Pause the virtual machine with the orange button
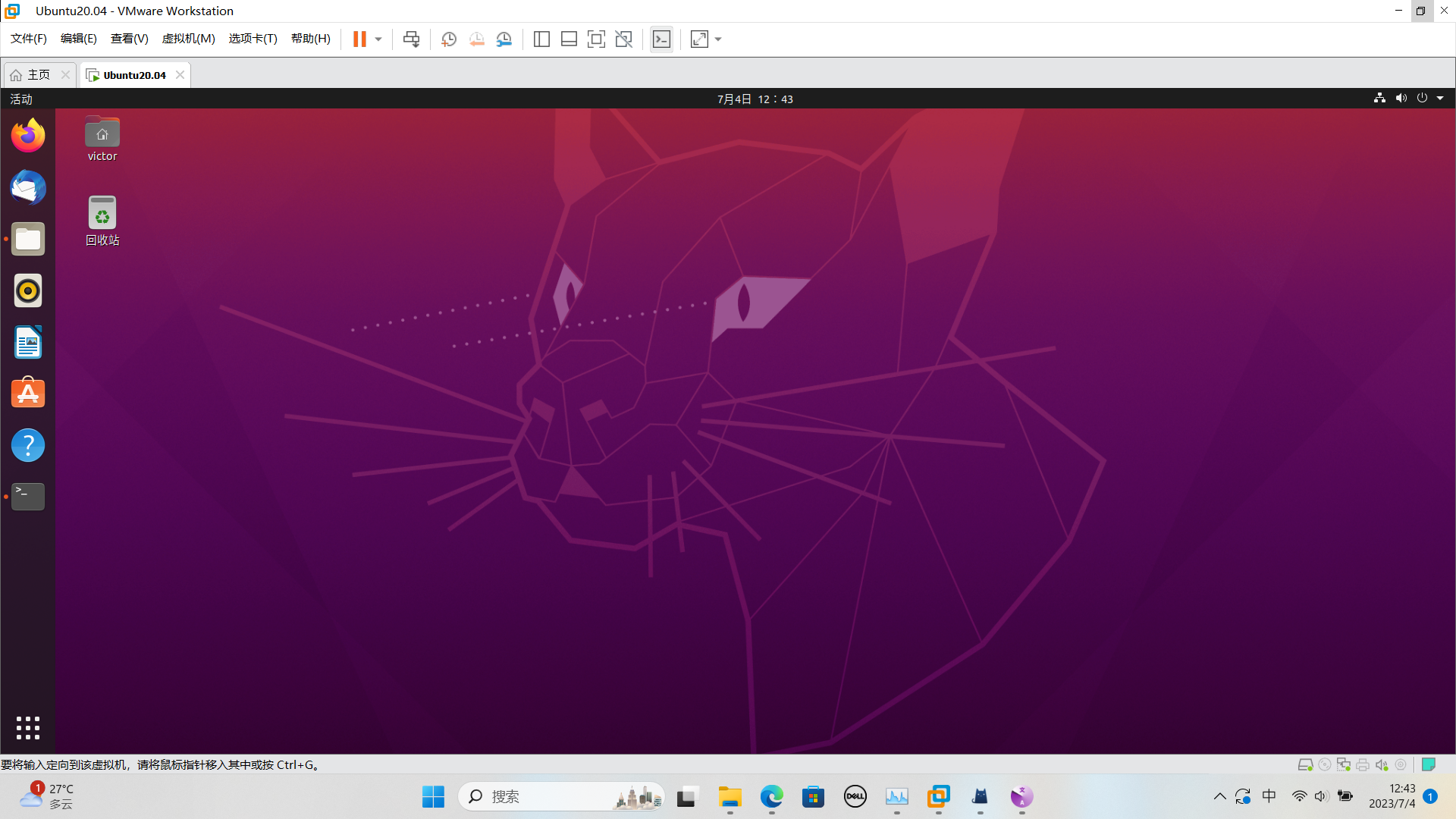The width and height of the screenshot is (1456, 819). tap(359, 39)
